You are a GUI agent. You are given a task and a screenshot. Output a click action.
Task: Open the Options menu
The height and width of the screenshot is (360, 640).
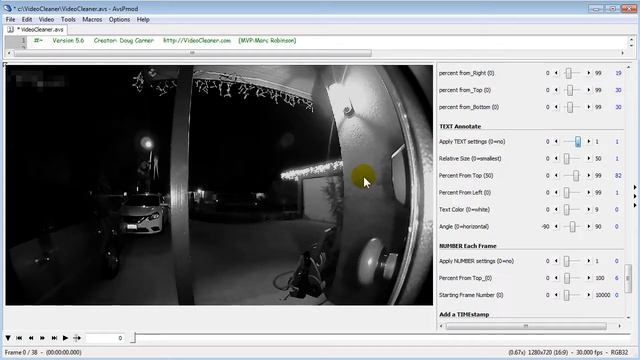click(x=119, y=19)
